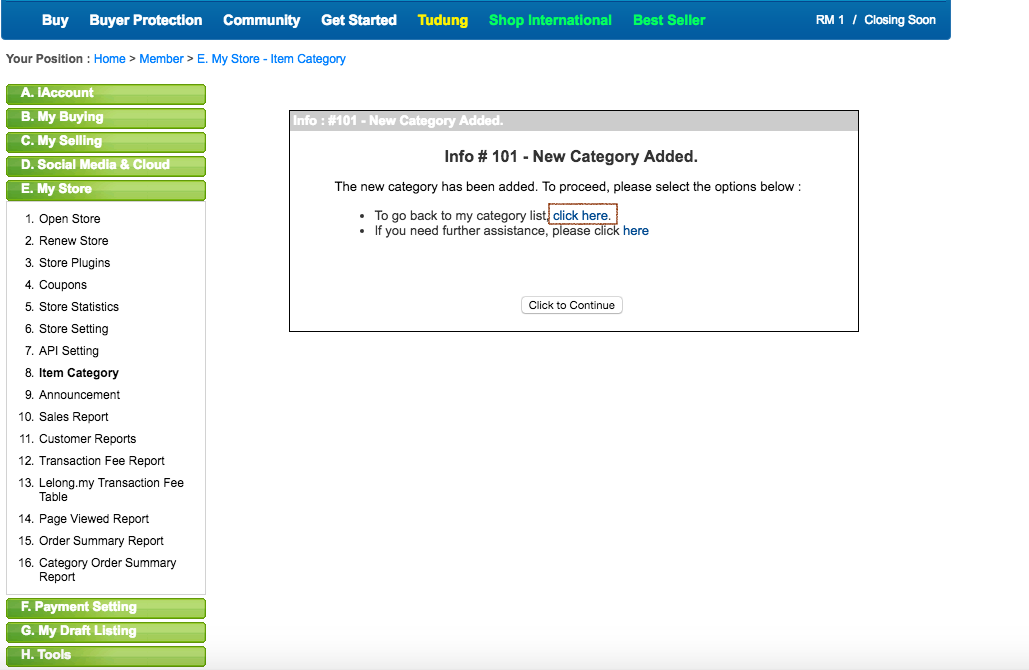Screen dimensions: 1029x670
Task: Open the Tudung nav link
Action: [443, 20]
